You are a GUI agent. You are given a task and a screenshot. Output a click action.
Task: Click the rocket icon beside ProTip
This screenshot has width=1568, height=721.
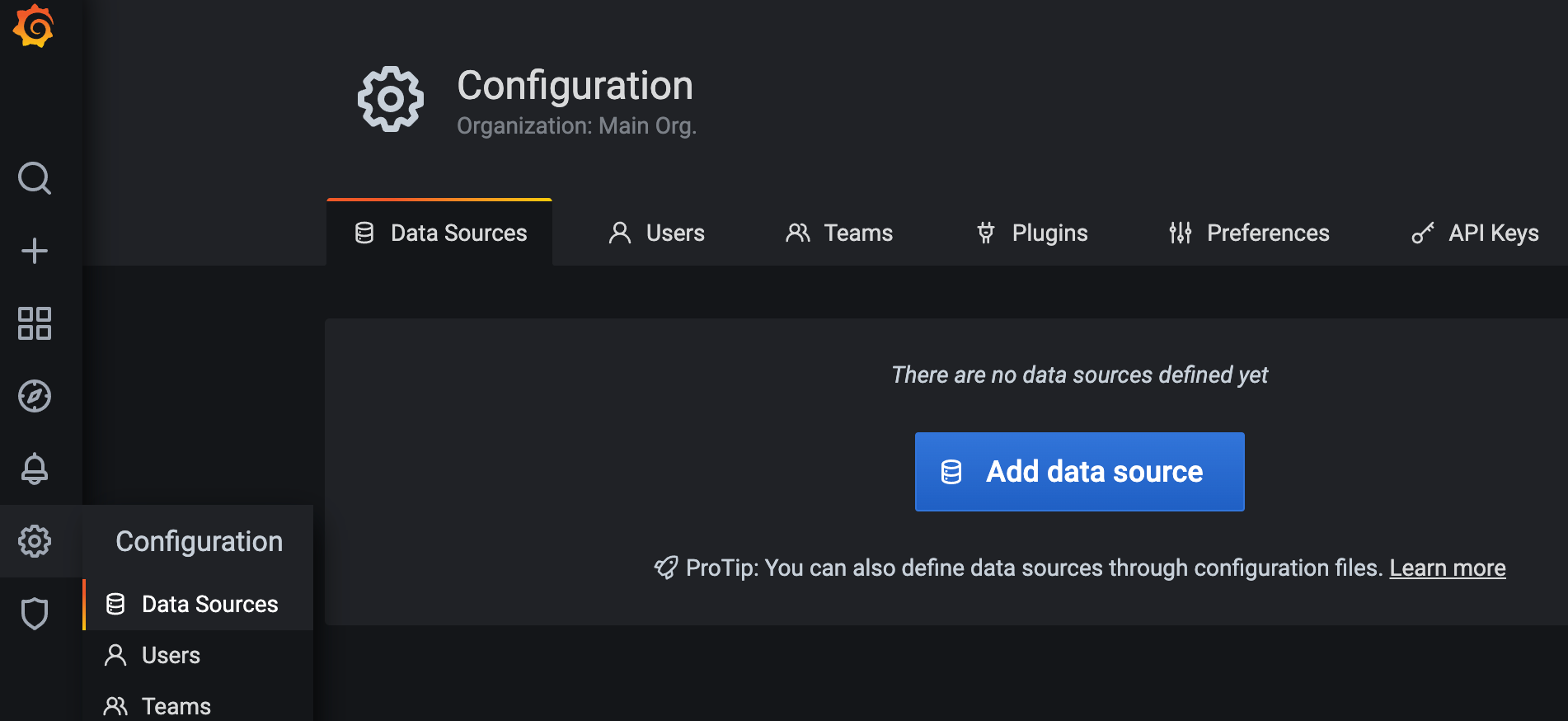(666, 568)
